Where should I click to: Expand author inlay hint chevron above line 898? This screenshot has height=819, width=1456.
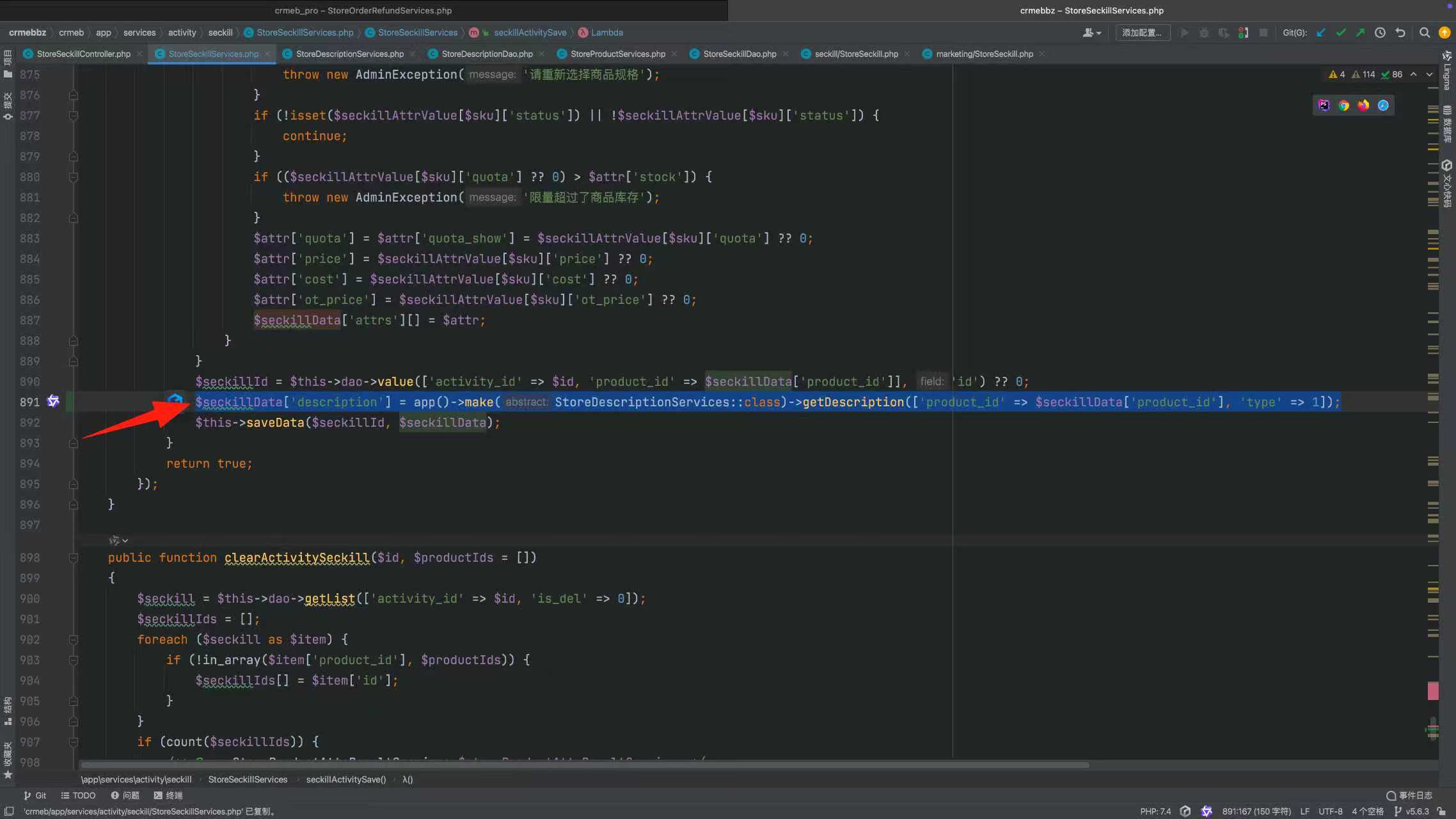[x=125, y=541]
